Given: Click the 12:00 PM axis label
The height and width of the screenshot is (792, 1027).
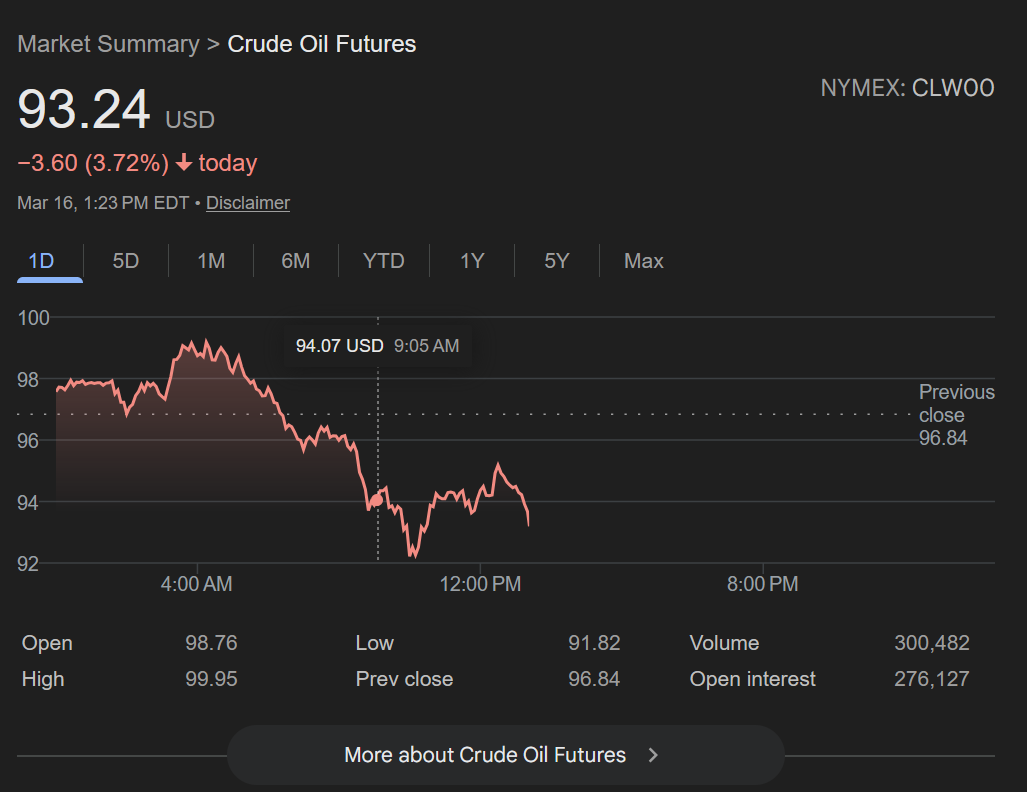Looking at the screenshot, I should [x=480, y=584].
